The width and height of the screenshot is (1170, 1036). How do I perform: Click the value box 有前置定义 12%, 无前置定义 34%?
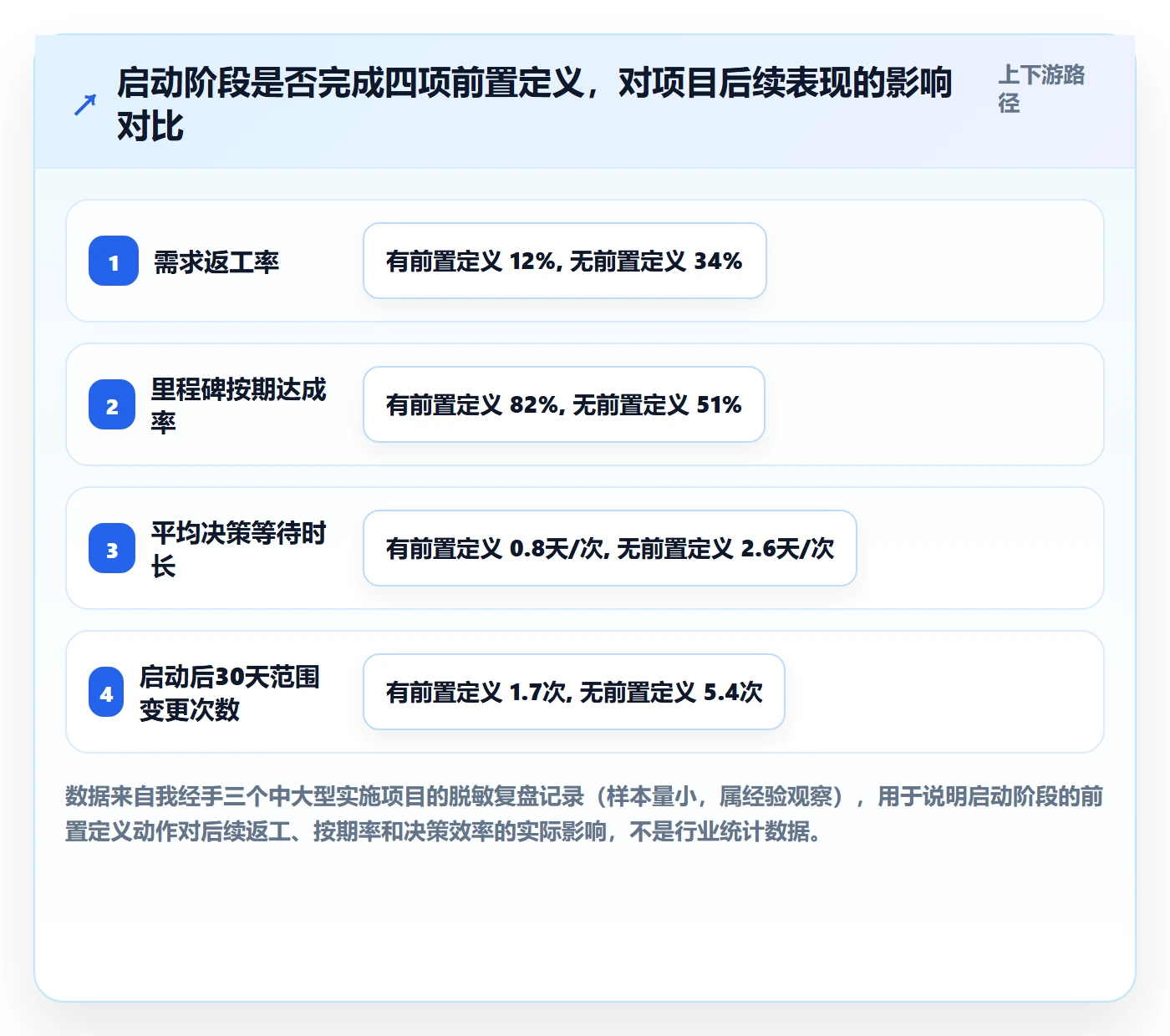pyautogui.click(x=565, y=261)
